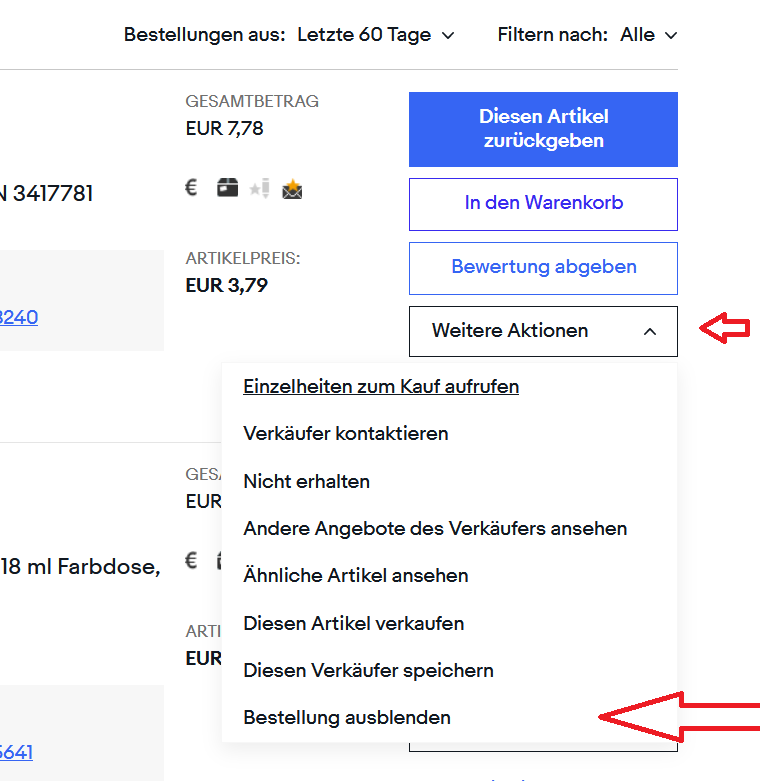This screenshot has width=760, height=781.
Task: Open the 'Filtern nach: Alle' dropdown
Action: 648,35
